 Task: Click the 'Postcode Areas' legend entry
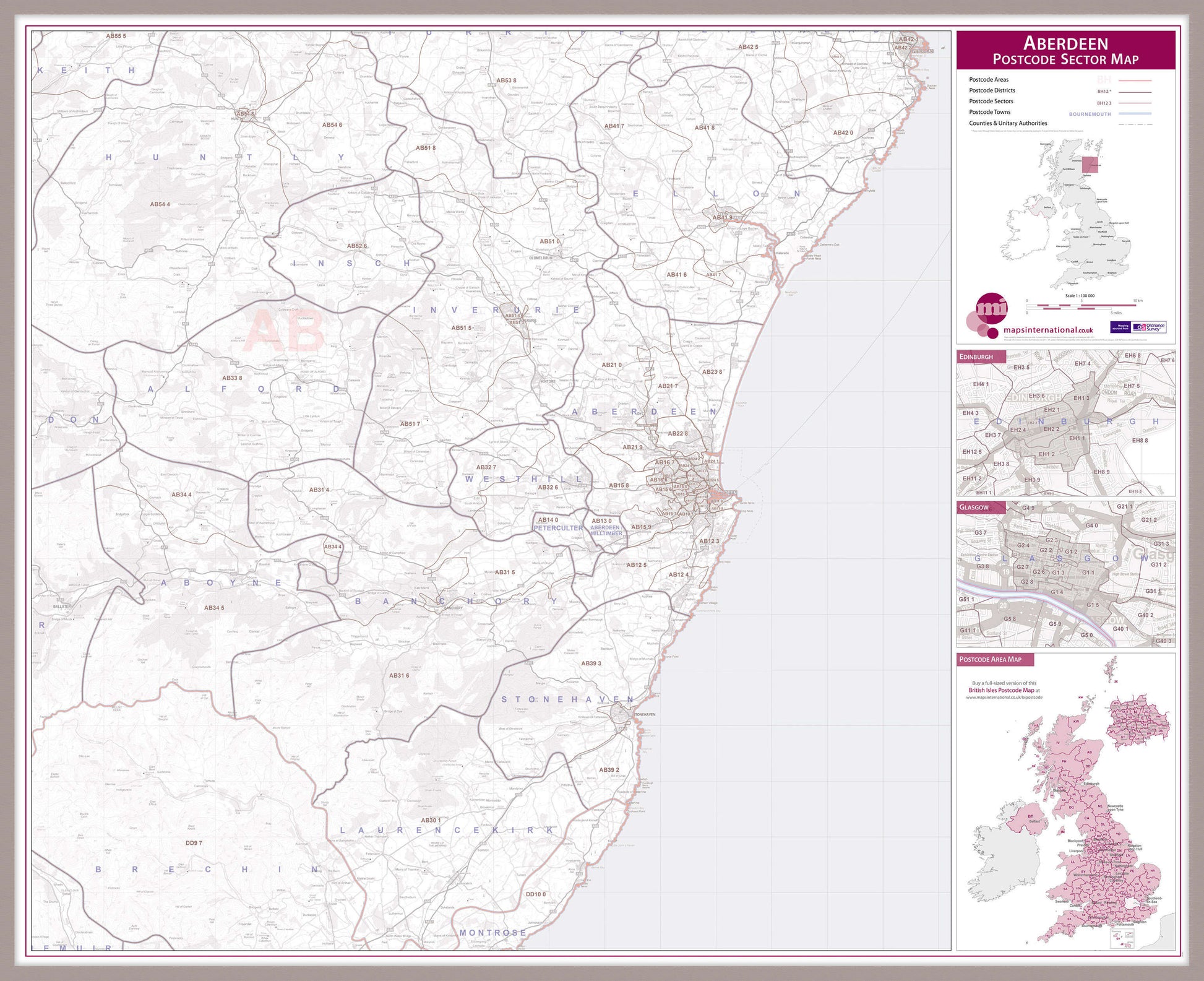tap(988, 79)
